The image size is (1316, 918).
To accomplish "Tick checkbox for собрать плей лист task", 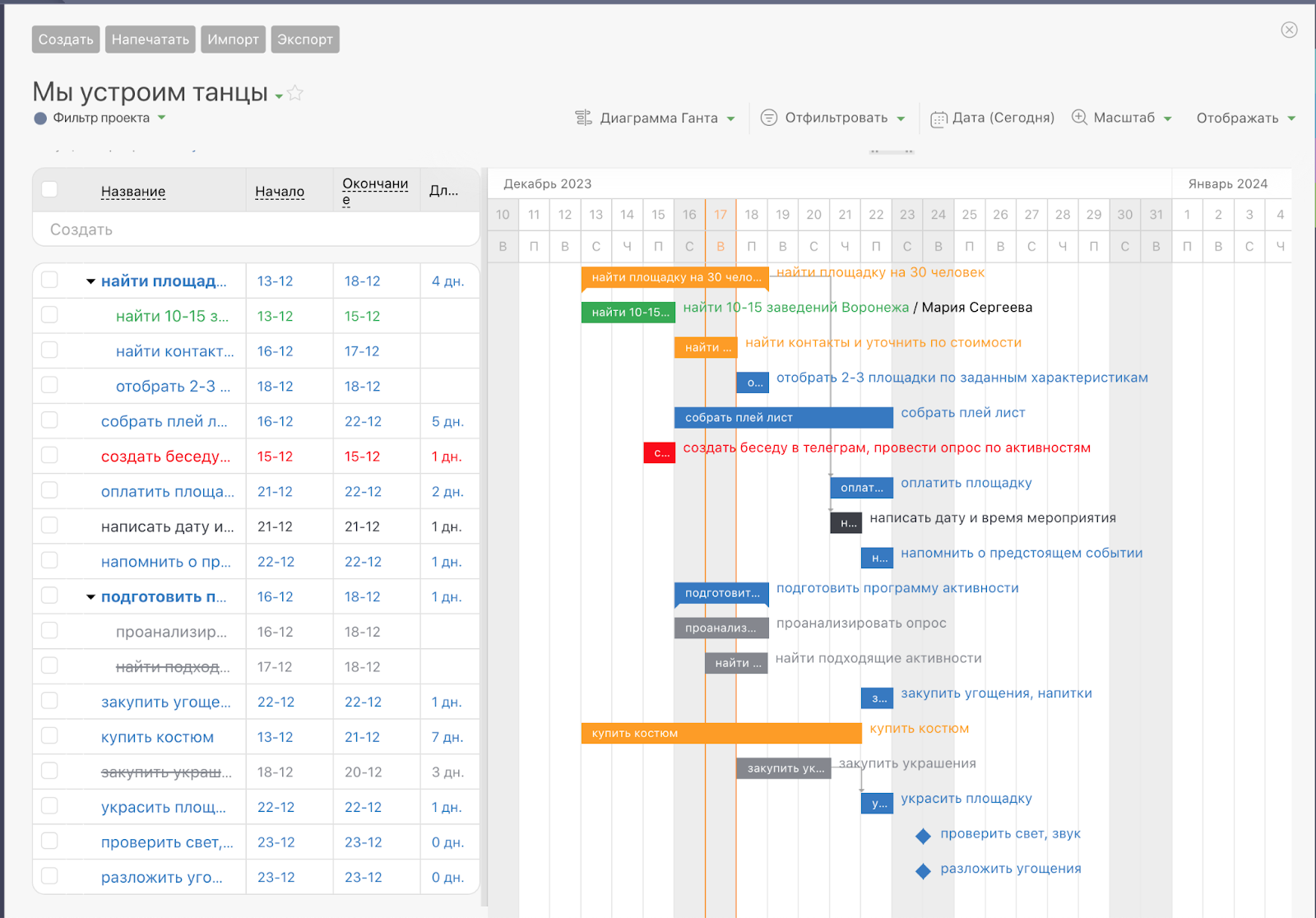I will [49, 420].
